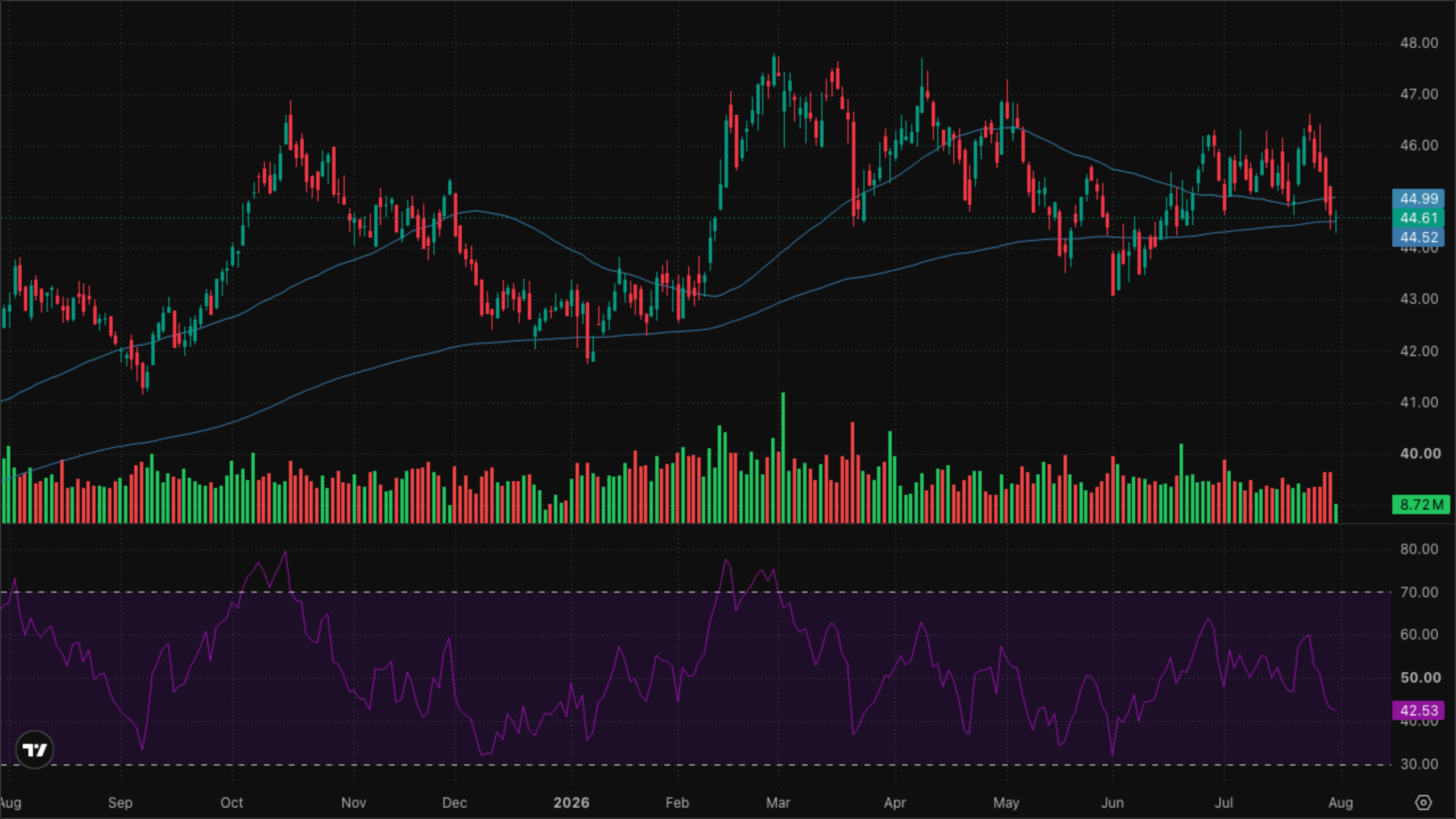Select the Oct label on time axis
The height and width of the screenshot is (819, 1456).
click(x=232, y=803)
